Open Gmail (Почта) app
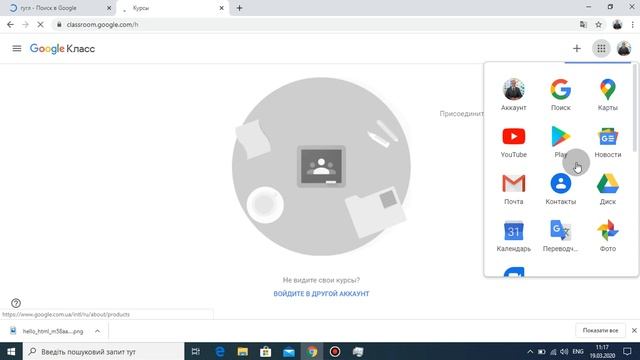The image size is (640, 360). point(513,189)
